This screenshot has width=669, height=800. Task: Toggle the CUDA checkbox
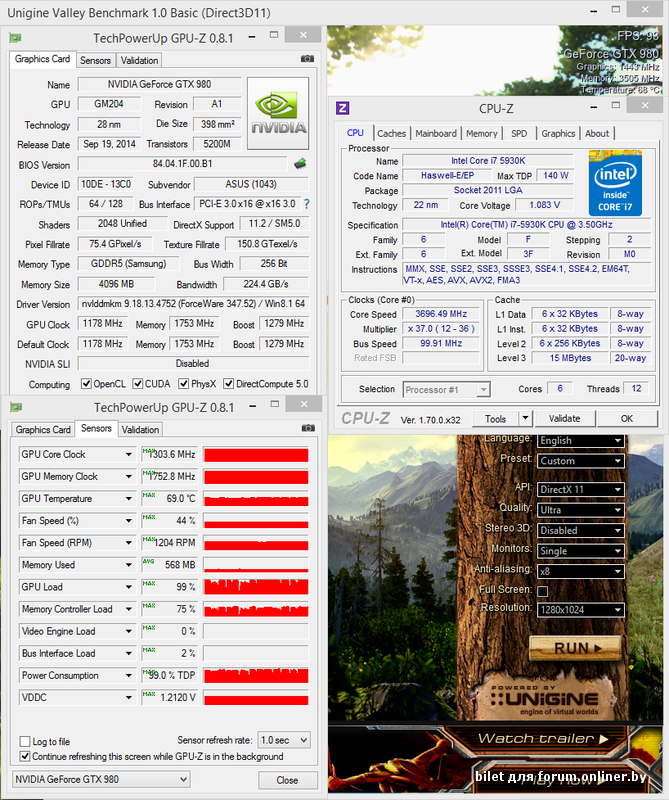pyautogui.click(x=138, y=384)
